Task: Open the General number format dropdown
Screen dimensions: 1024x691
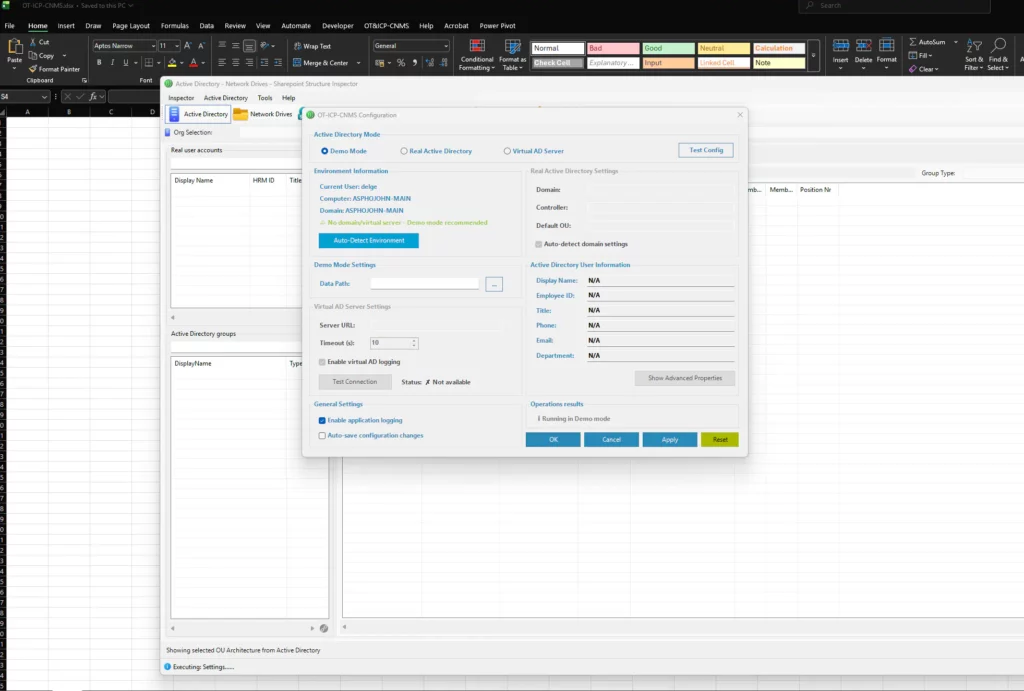Action: point(446,46)
